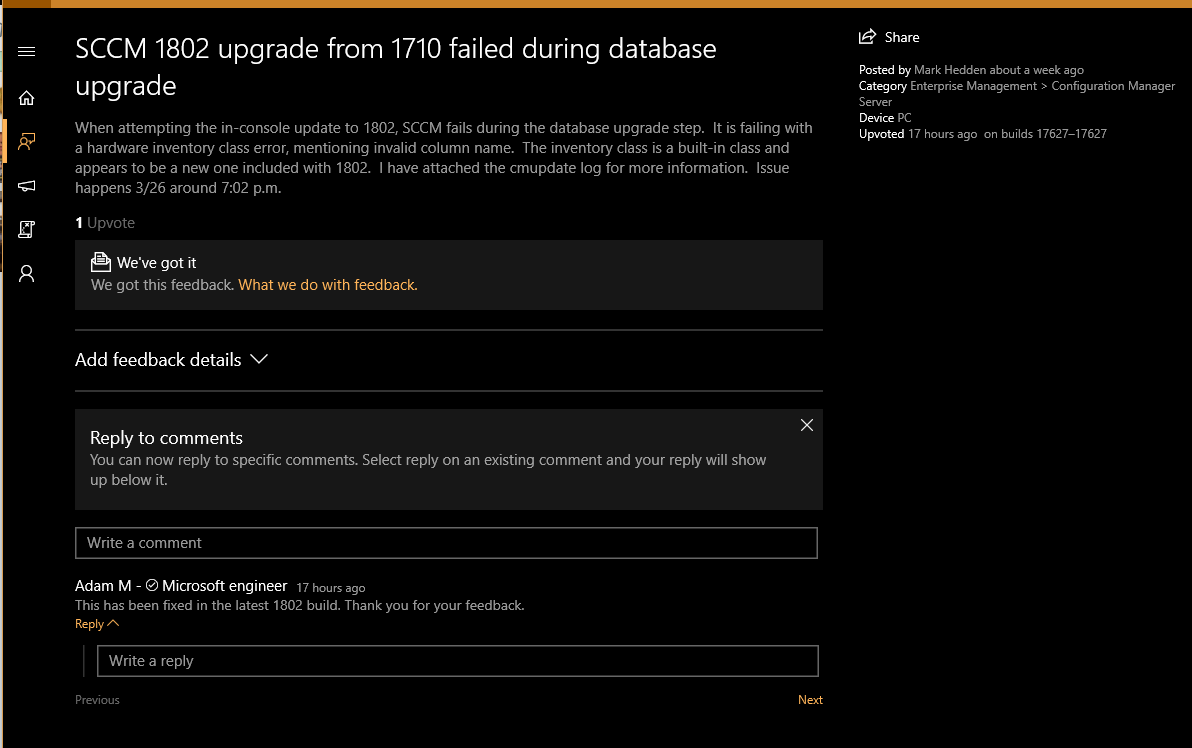Click '17 hours ago' comment timestamp
Viewport: 1192px width, 748px height.
coord(331,588)
